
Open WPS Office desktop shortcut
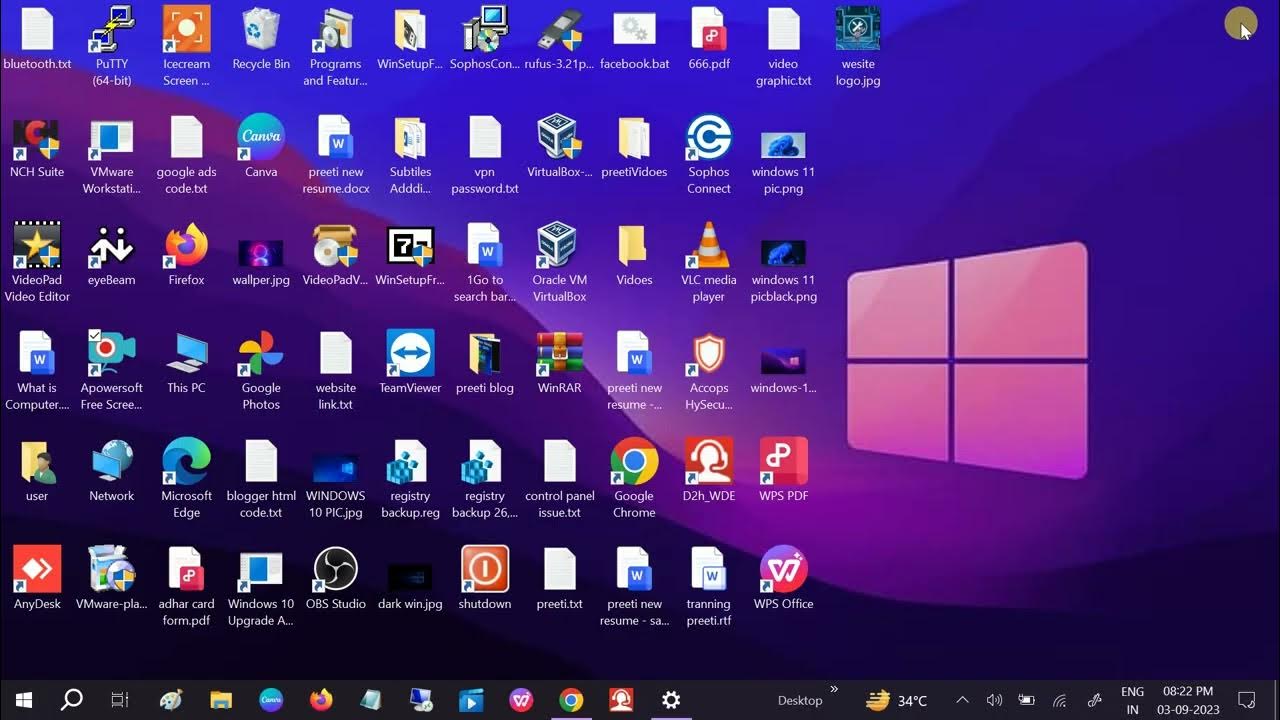783,570
